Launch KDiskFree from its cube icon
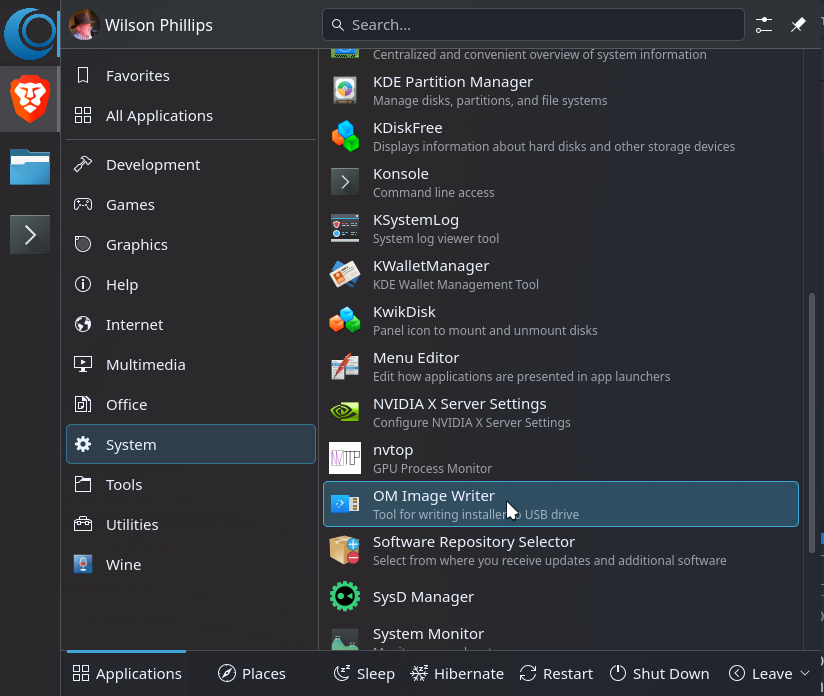This screenshot has height=696, width=824. coord(345,136)
